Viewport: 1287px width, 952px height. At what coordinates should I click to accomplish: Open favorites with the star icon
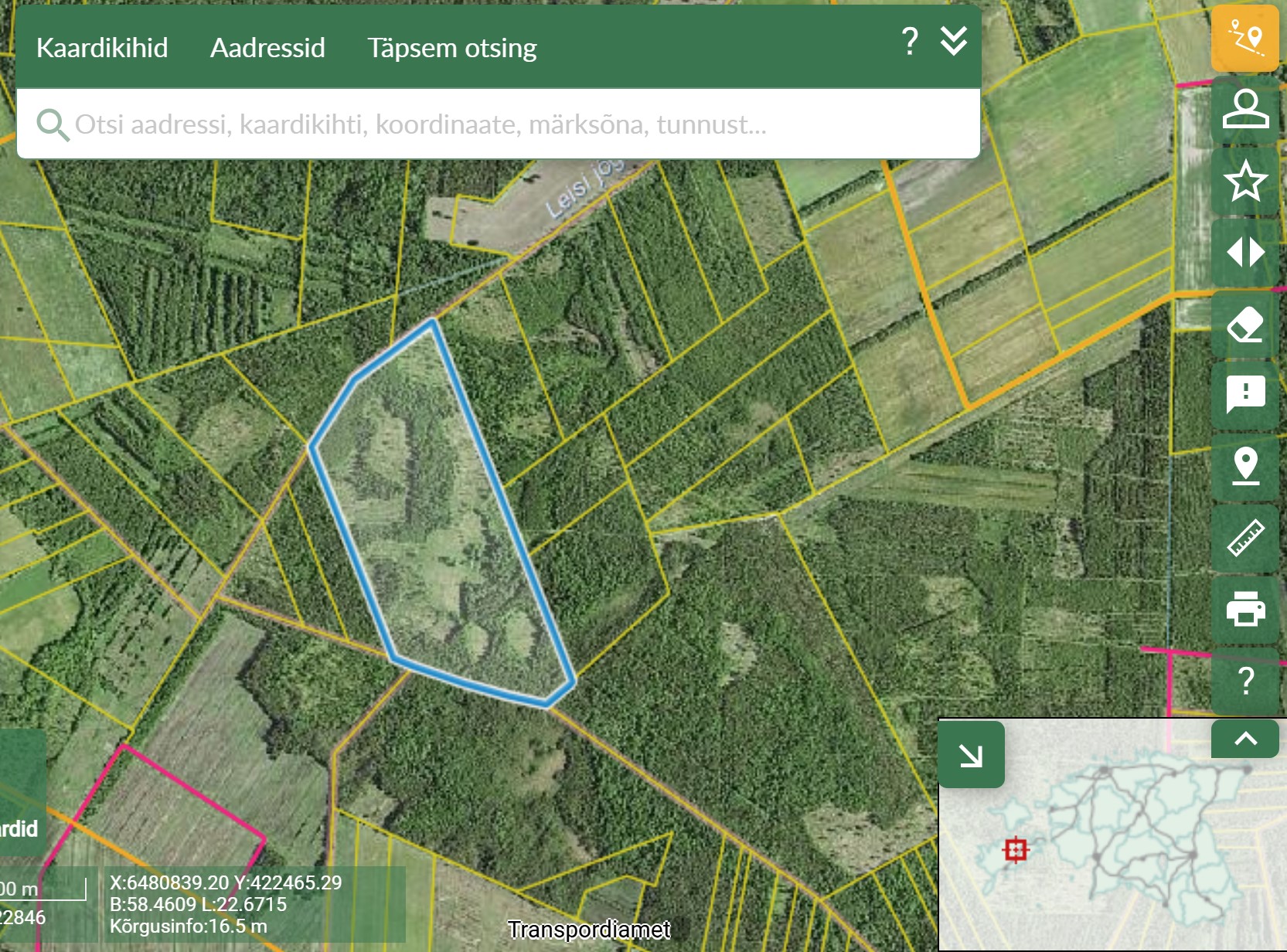click(1244, 181)
